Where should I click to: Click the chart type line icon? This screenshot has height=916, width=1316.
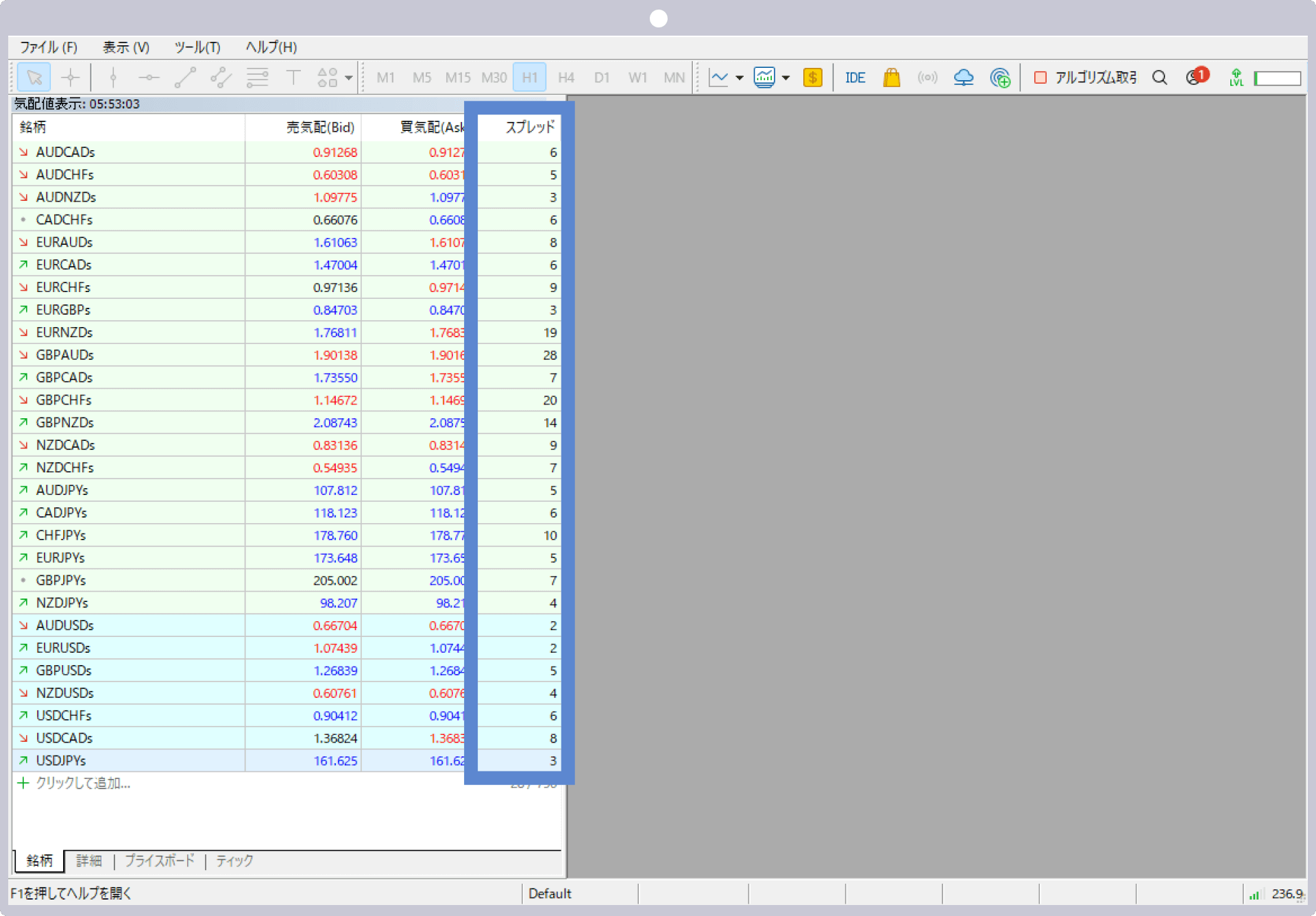pos(719,77)
